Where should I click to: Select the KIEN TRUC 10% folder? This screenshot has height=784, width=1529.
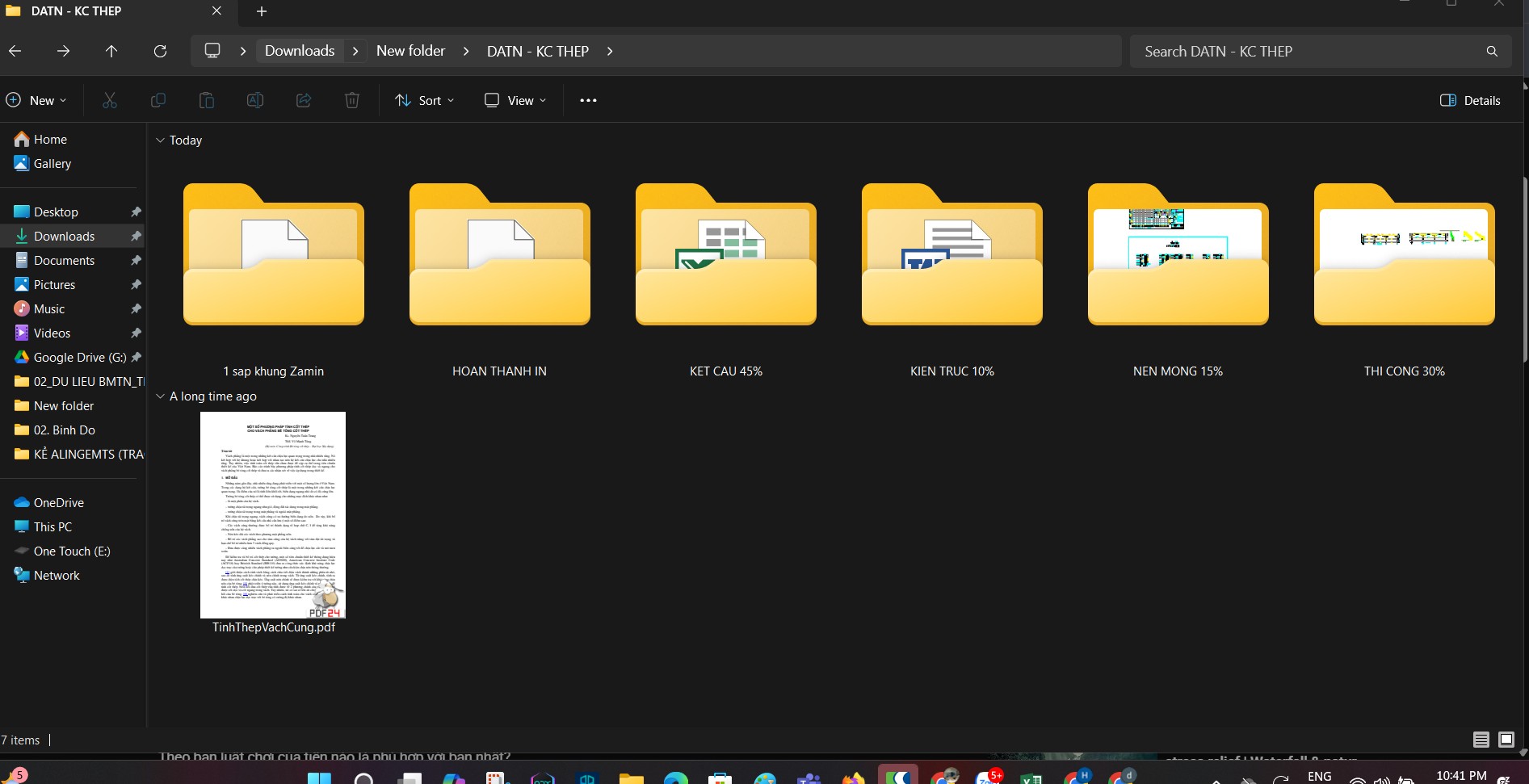pyautogui.click(x=952, y=279)
